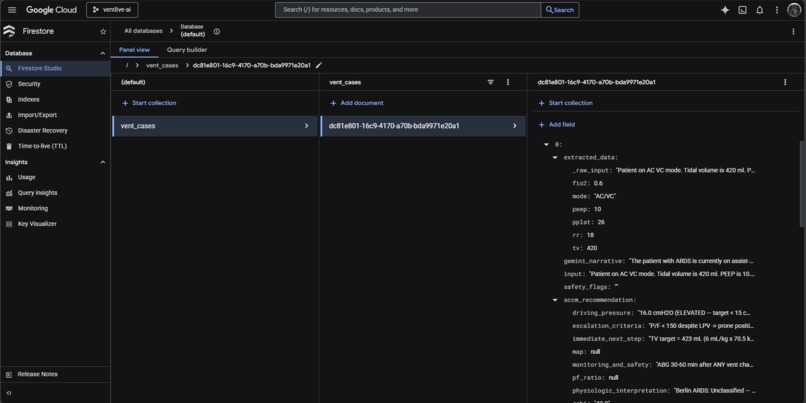Open the ventlive-ai project selector
This screenshot has width=806, height=403.
[112, 10]
